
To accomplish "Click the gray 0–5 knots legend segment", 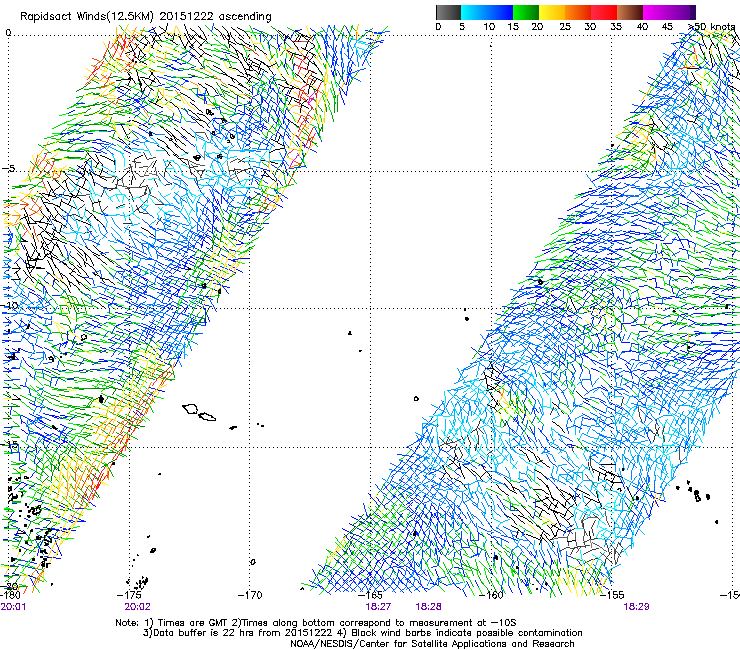I will pos(448,12).
